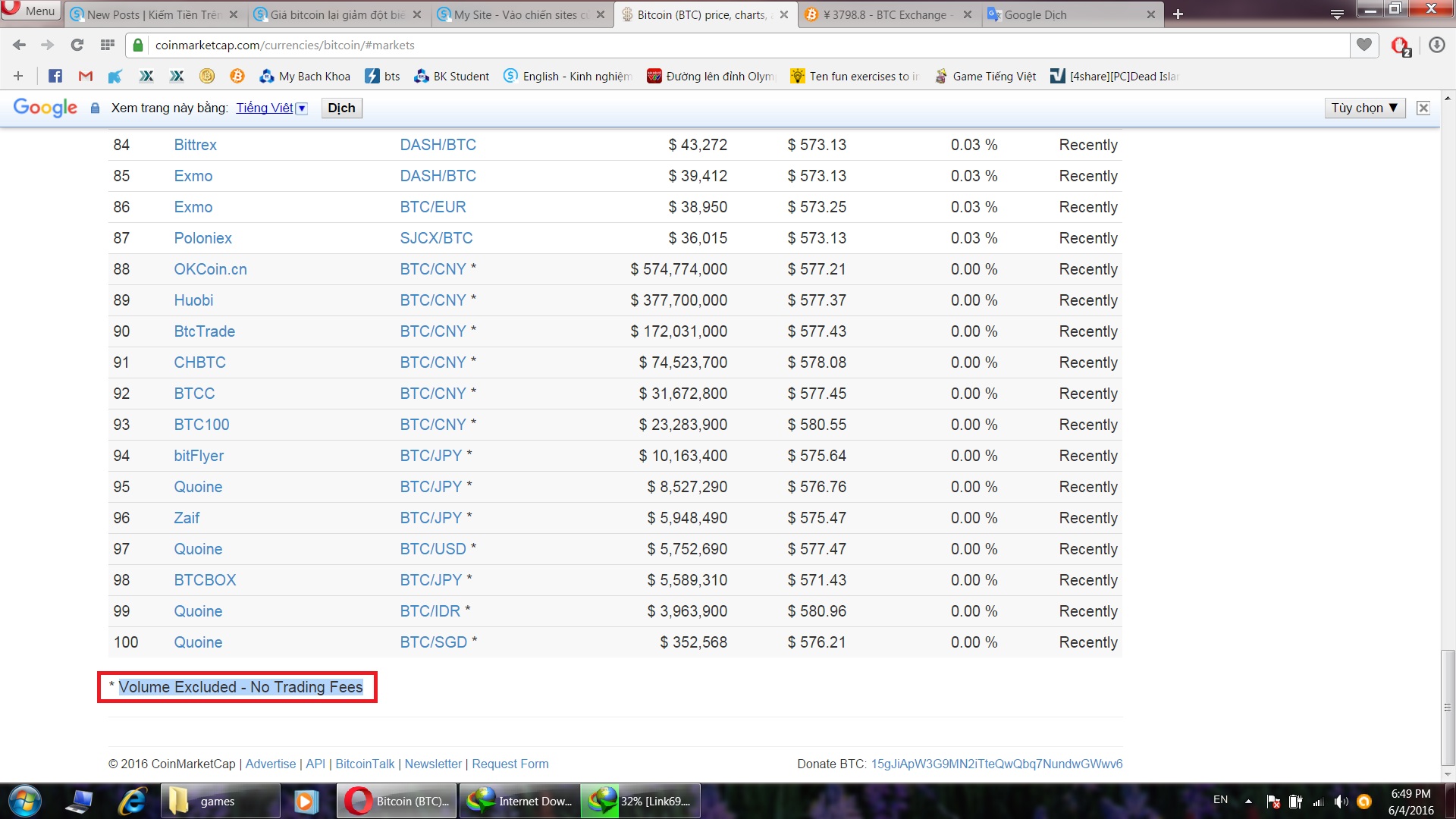Click the browser Reload icon
Viewport: 1456px width, 819px height.
tap(77, 45)
